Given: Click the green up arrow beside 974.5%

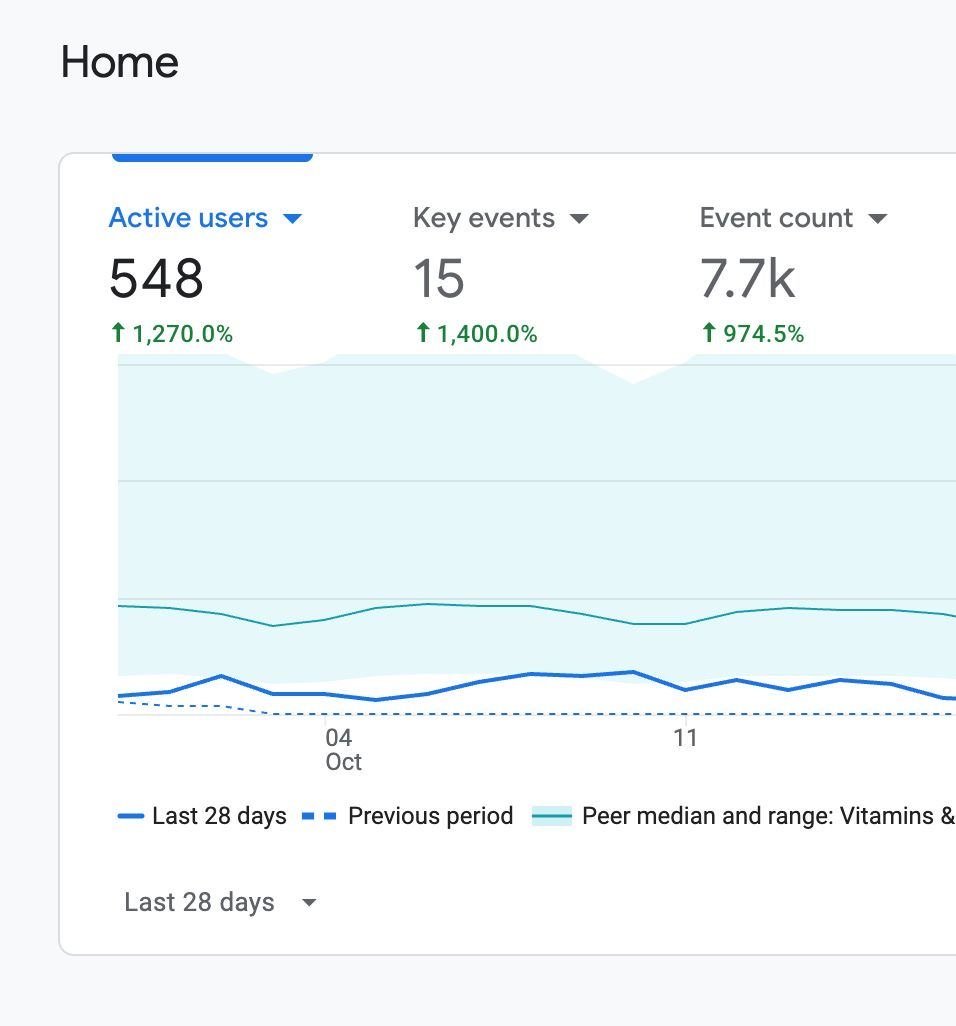Looking at the screenshot, I should (x=709, y=332).
